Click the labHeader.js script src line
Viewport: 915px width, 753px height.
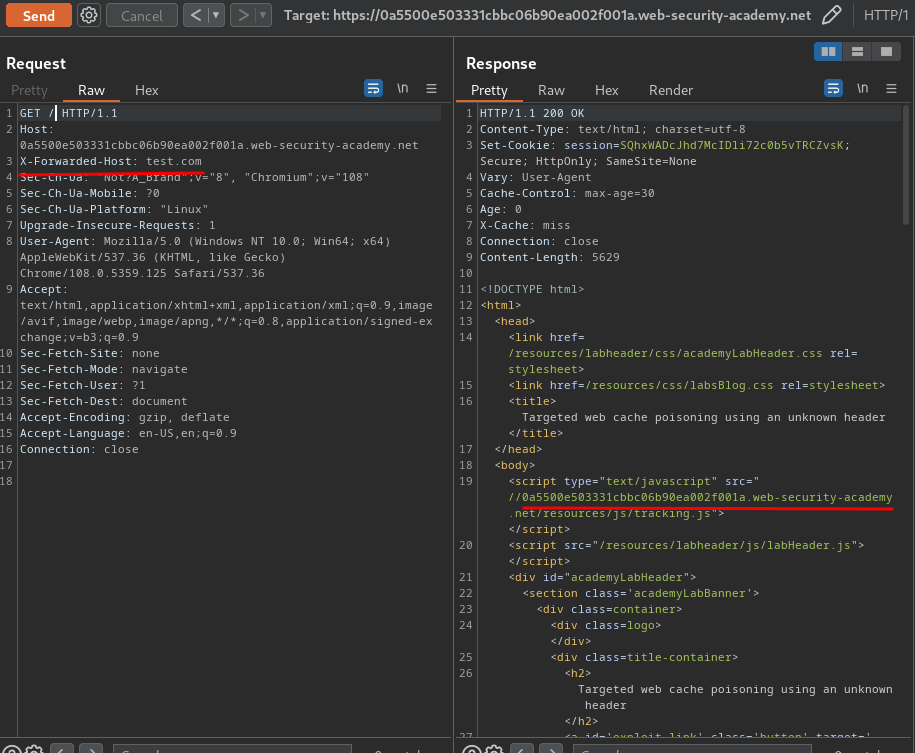pos(686,545)
